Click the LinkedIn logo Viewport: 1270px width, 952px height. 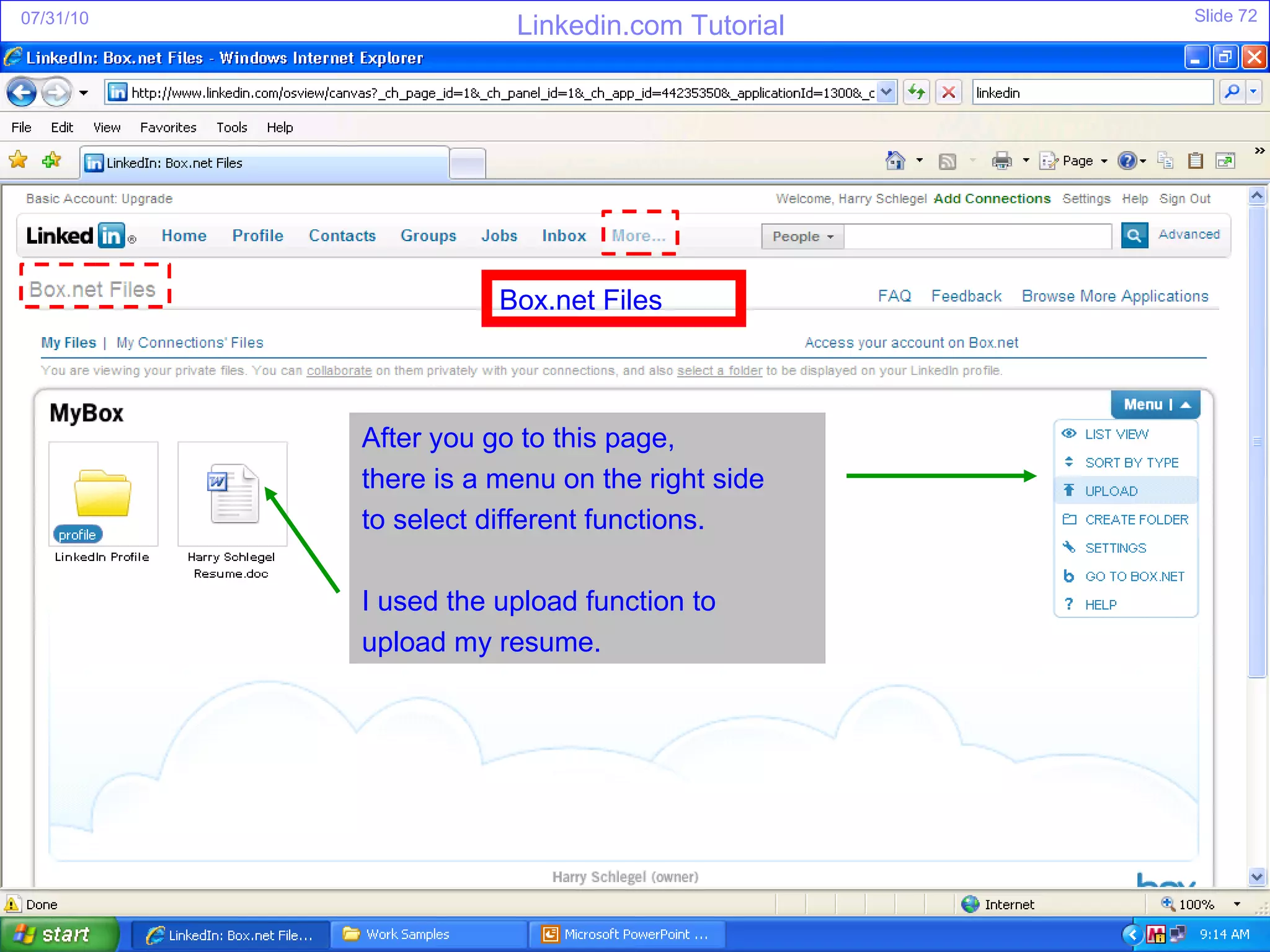(81, 236)
